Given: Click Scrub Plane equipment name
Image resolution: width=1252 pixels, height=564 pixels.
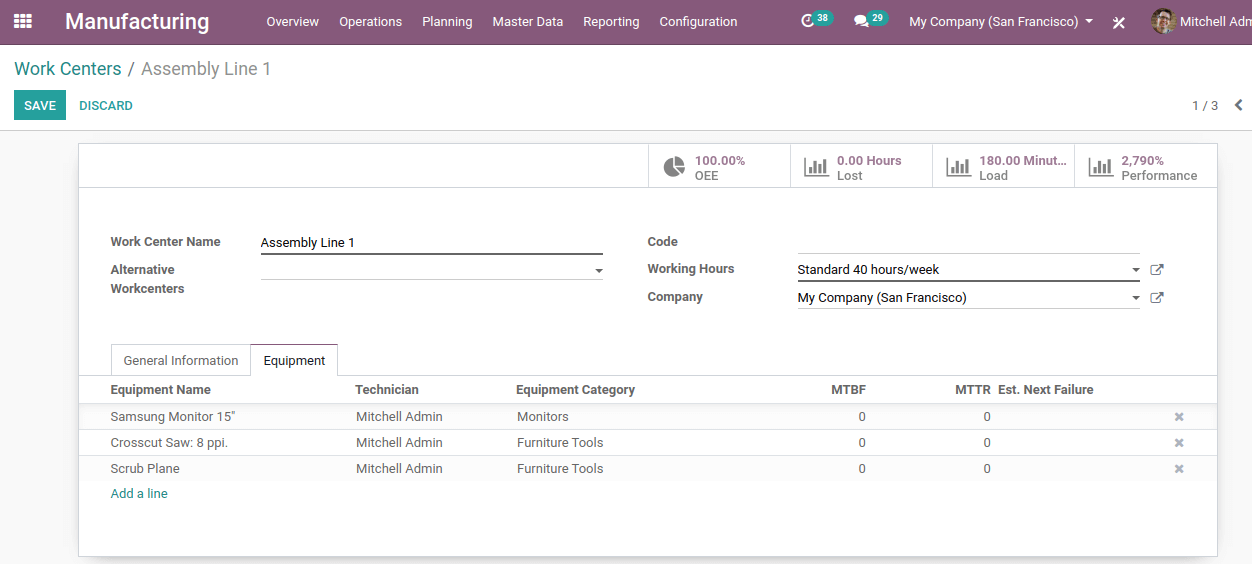Looking at the screenshot, I should click(x=145, y=469).
